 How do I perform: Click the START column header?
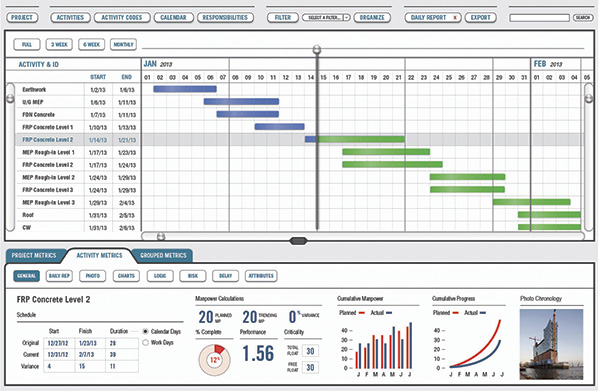coord(98,77)
